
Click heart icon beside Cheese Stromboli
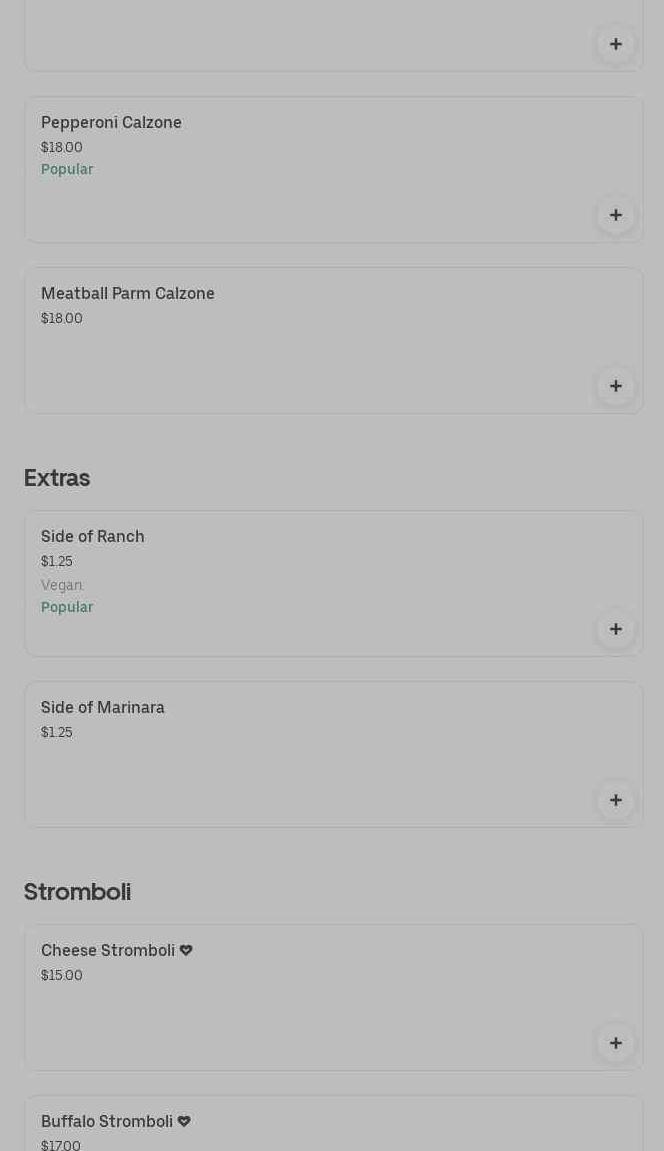tap(186, 950)
